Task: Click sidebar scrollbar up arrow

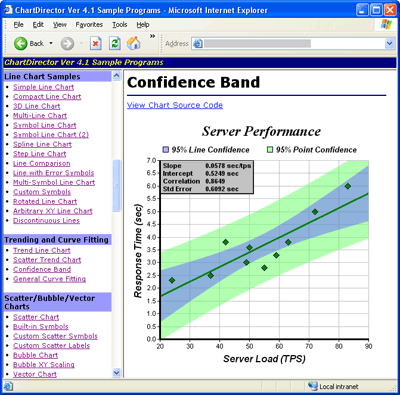Action: pyautogui.click(x=116, y=76)
